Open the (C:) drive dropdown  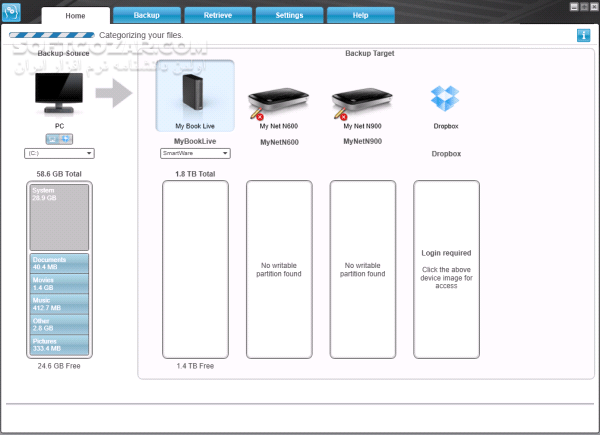pos(58,153)
